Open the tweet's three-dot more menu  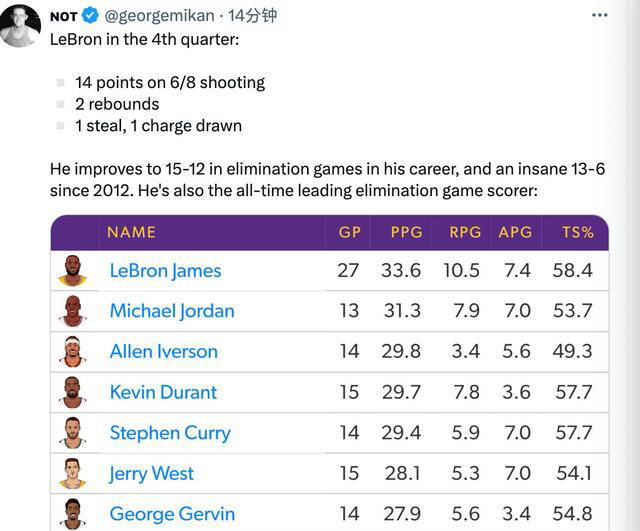599,16
